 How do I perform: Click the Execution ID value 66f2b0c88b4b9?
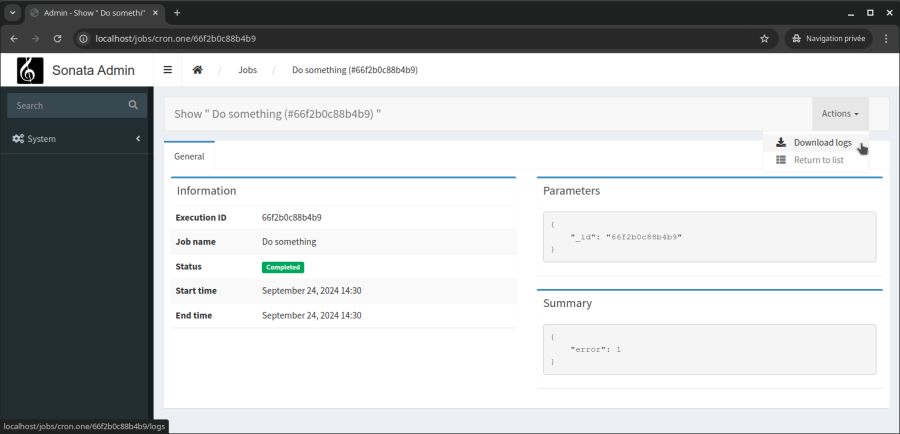tap(292, 218)
